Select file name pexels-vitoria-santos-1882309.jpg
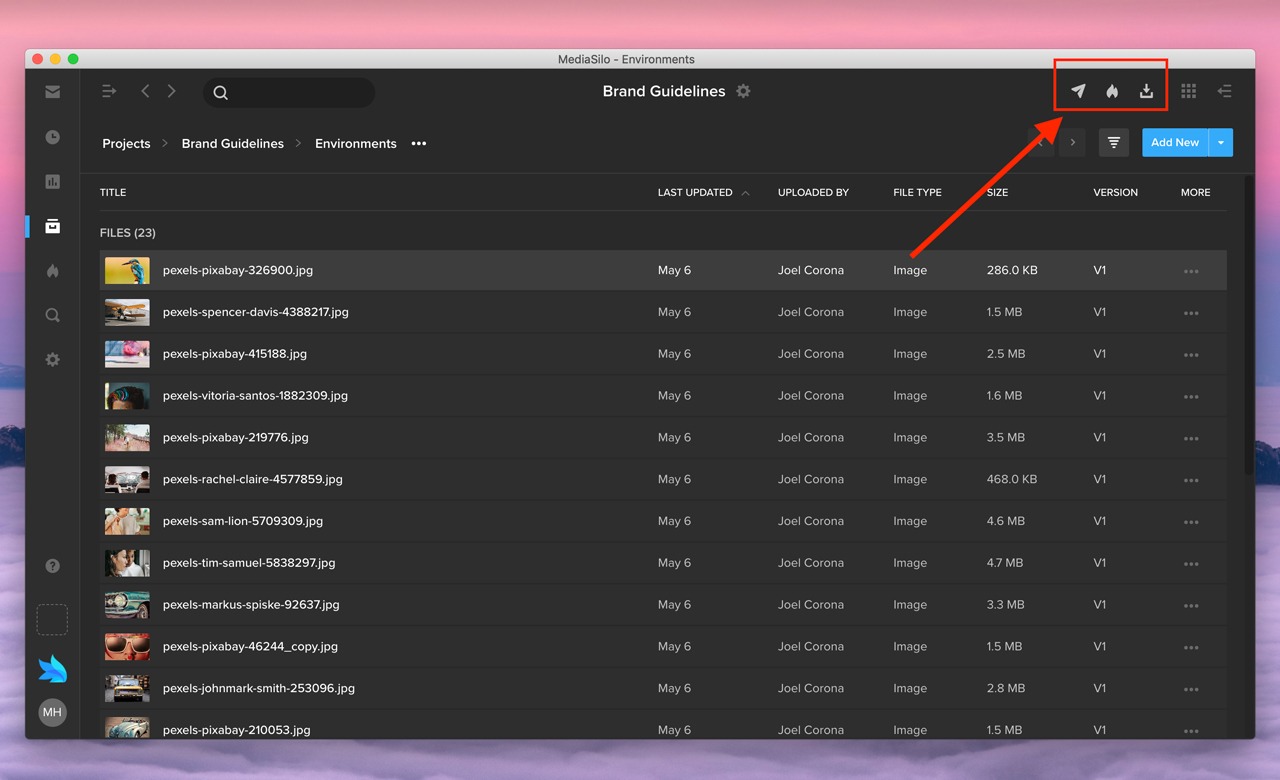Image resolution: width=1280 pixels, height=780 pixels. [255, 396]
